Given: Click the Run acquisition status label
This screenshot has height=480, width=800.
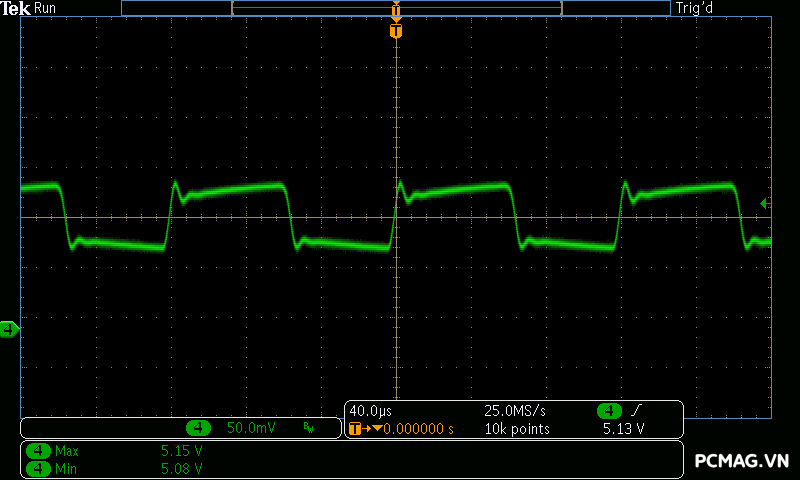Looking at the screenshot, I should pyautogui.click(x=45, y=8).
